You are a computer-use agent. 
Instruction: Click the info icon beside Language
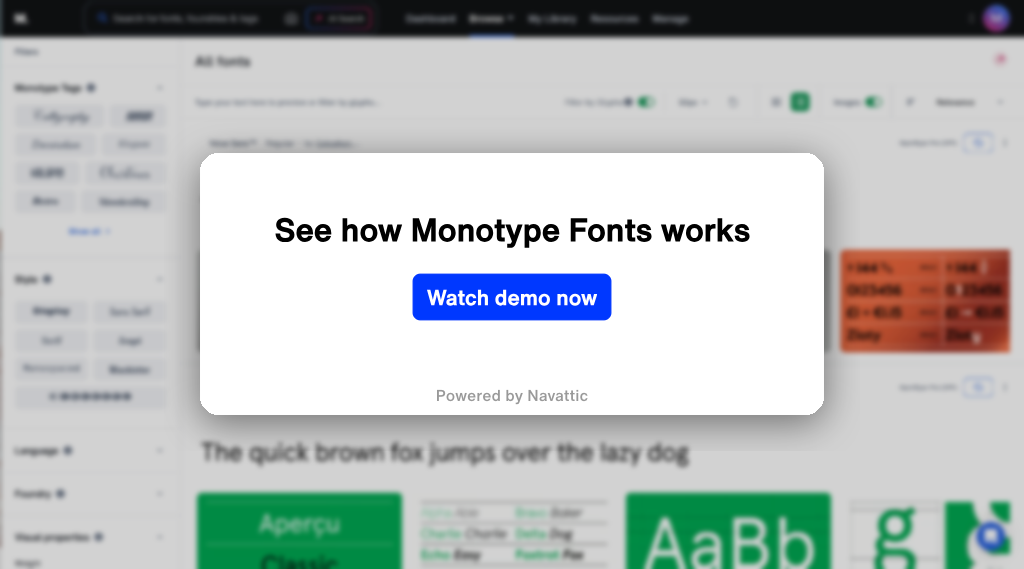click(x=68, y=451)
